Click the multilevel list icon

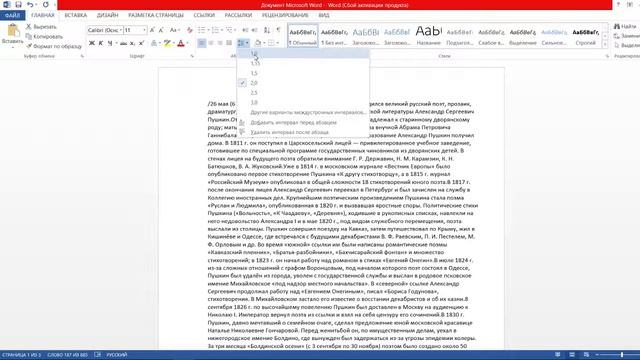tap(229, 30)
